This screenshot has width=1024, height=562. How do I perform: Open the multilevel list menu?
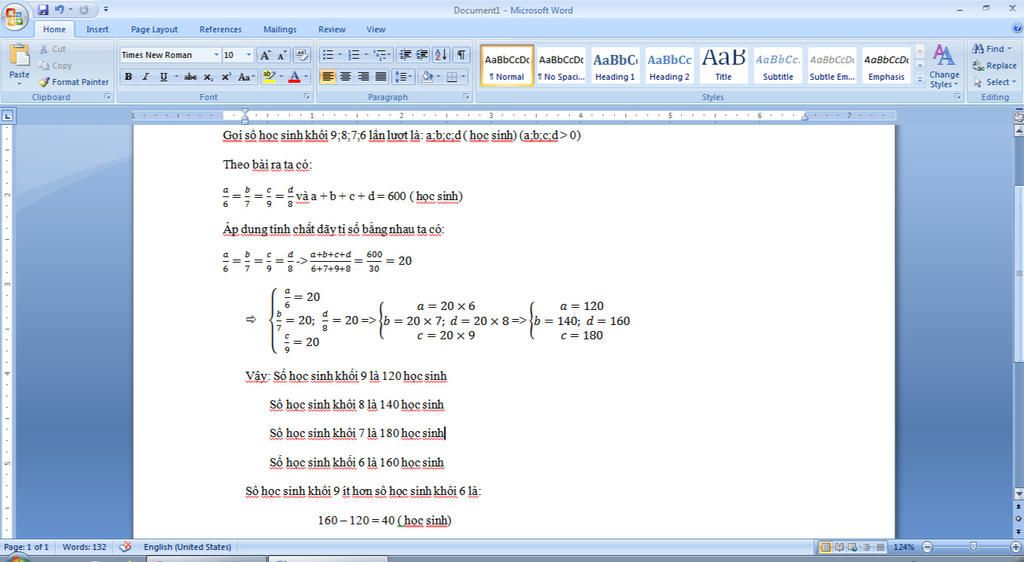[382, 55]
